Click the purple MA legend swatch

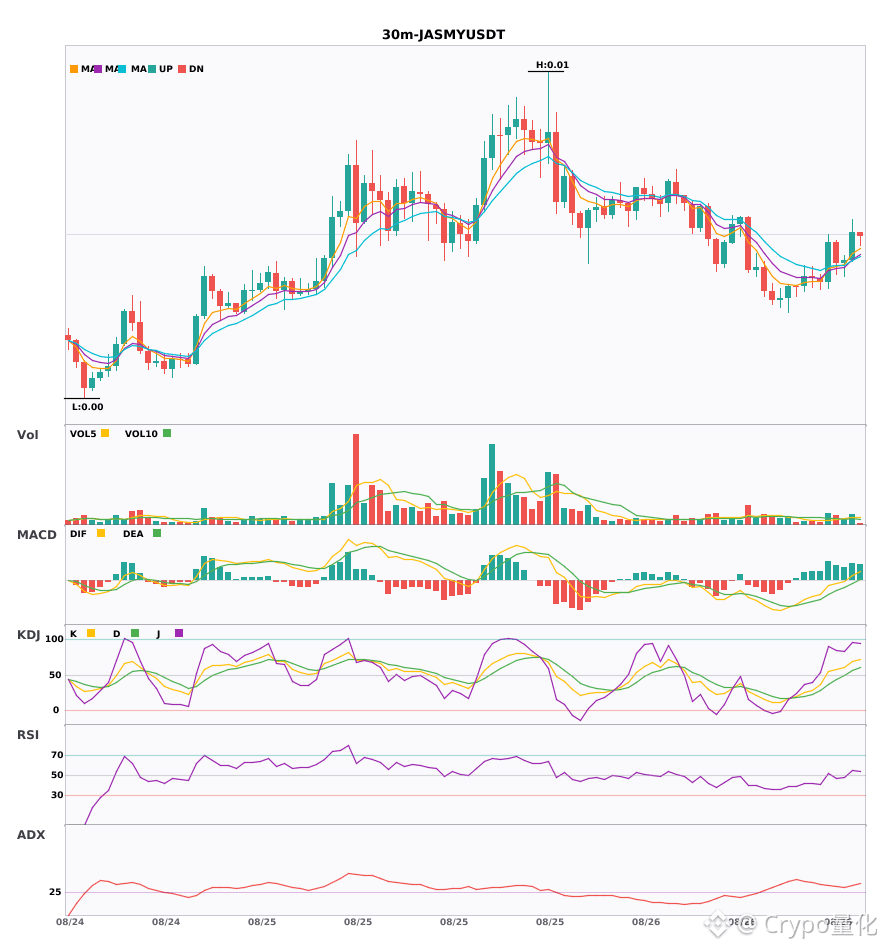click(98, 69)
